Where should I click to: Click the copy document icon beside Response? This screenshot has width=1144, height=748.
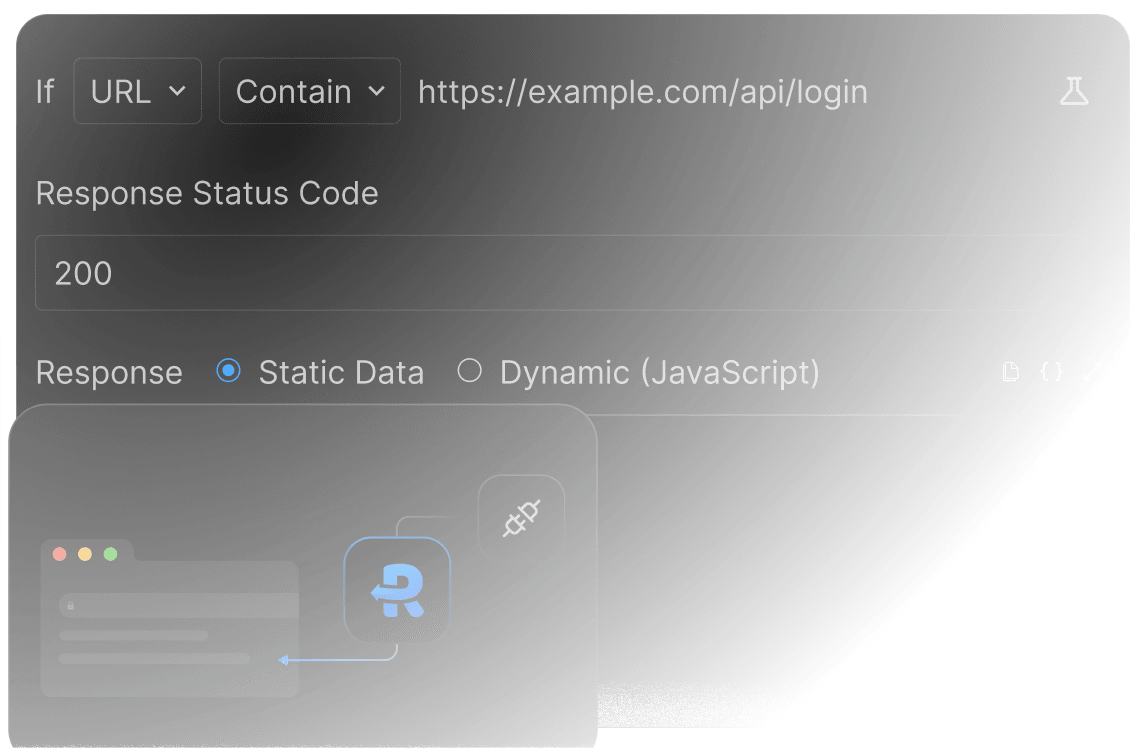tap(1010, 371)
